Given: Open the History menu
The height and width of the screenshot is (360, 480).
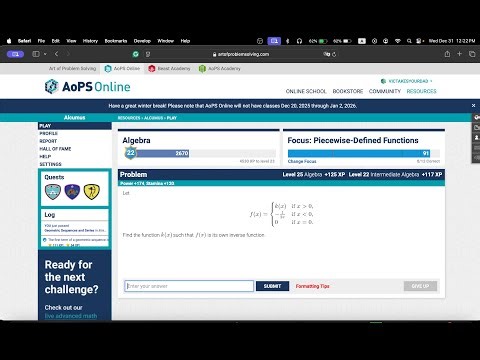Looking at the screenshot, I should (x=90, y=41).
